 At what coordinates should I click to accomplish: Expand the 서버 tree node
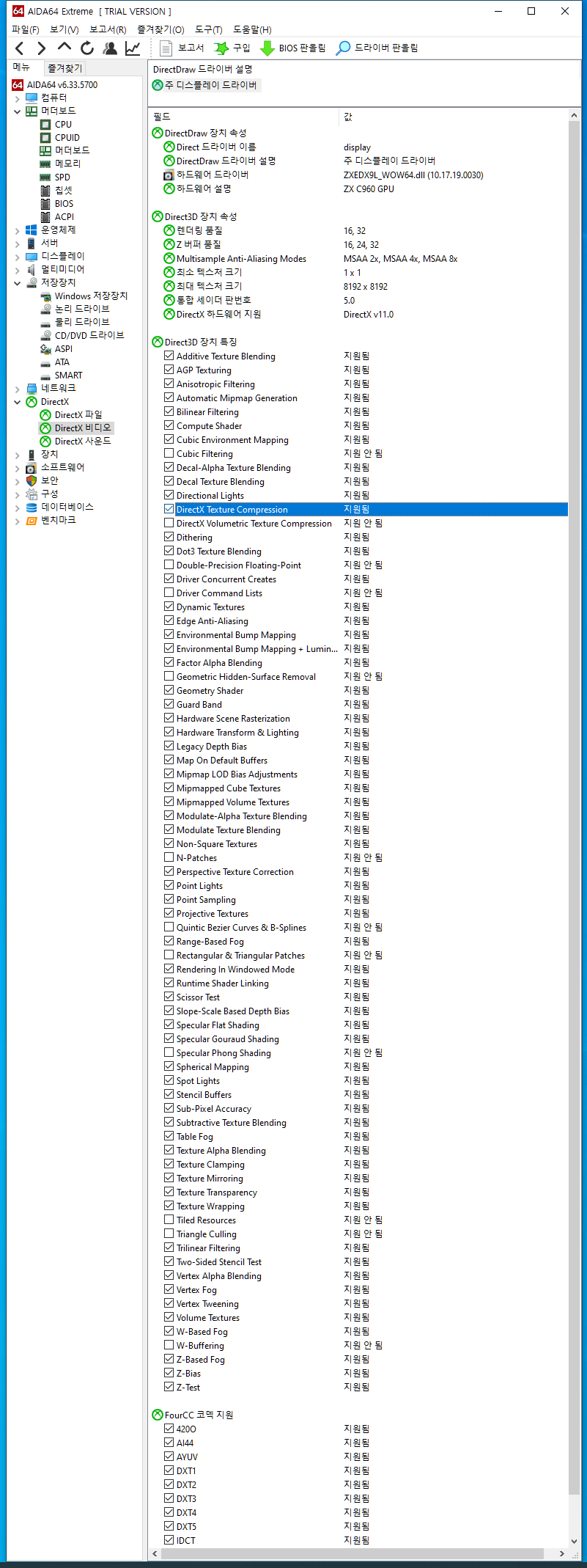pos(18,243)
